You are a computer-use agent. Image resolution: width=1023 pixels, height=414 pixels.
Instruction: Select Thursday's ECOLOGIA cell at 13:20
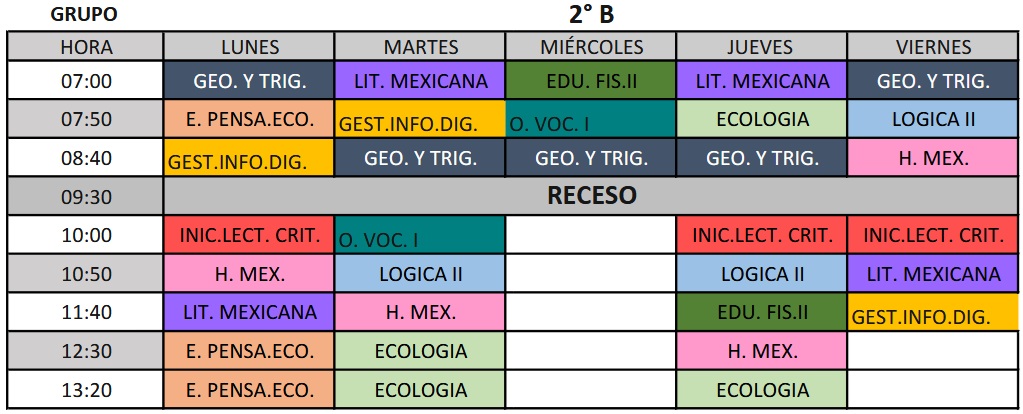coord(762,389)
